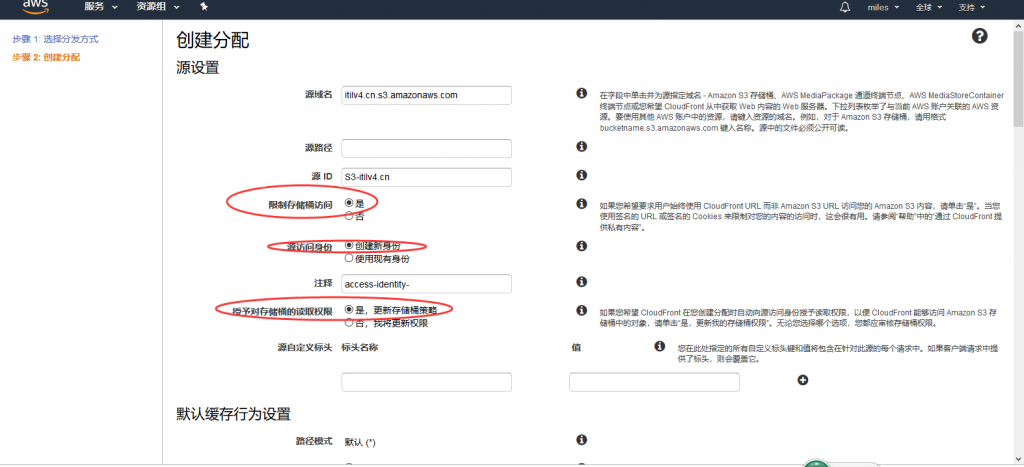Select 是，更新存储桶策略 option
The width and height of the screenshot is (1024, 467).
pyautogui.click(x=349, y=310)
